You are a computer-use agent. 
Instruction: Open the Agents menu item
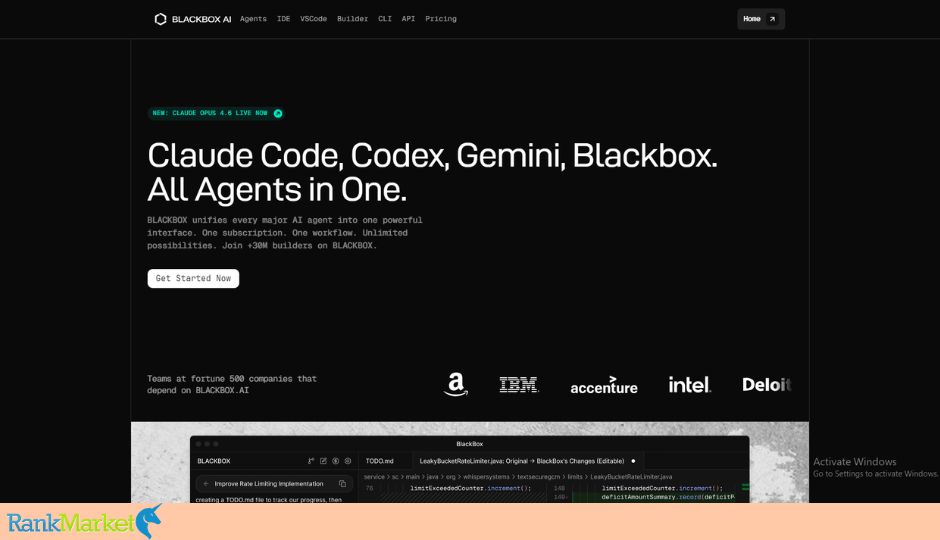click(253, 19)
